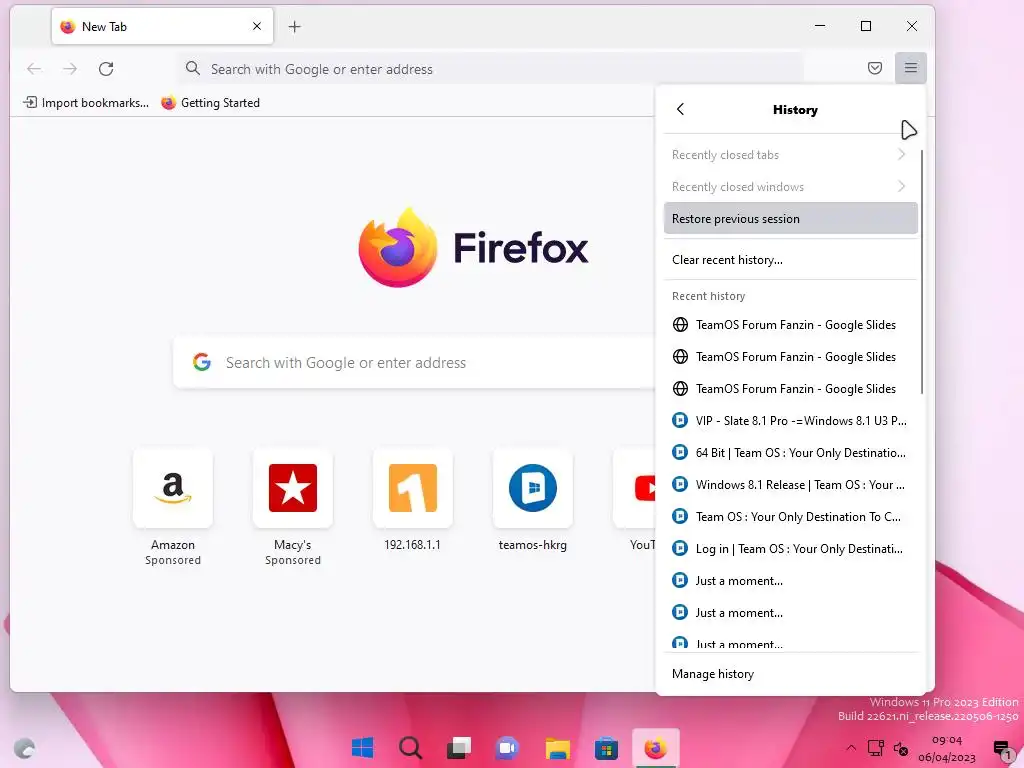Open Team OS : Your Only Destination entry

click(x=790, y=517)
